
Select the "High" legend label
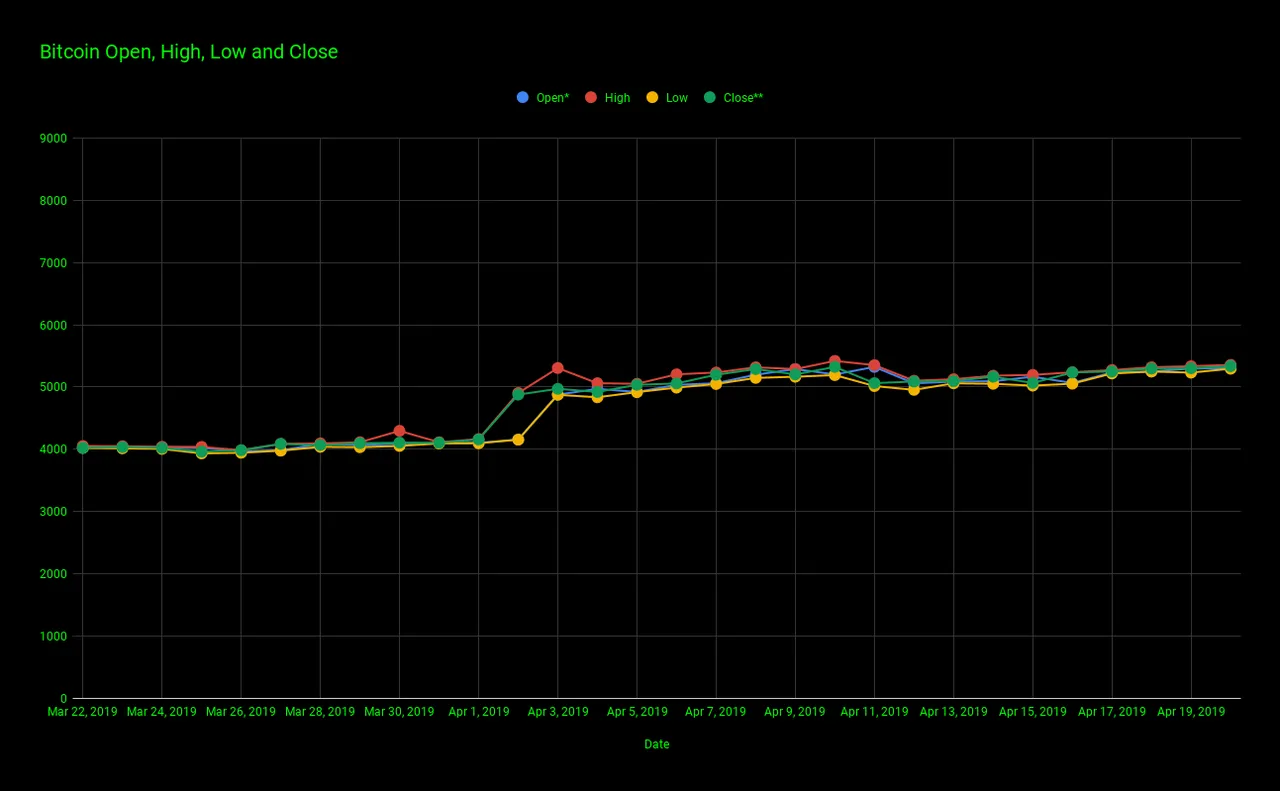coord(617,98)
